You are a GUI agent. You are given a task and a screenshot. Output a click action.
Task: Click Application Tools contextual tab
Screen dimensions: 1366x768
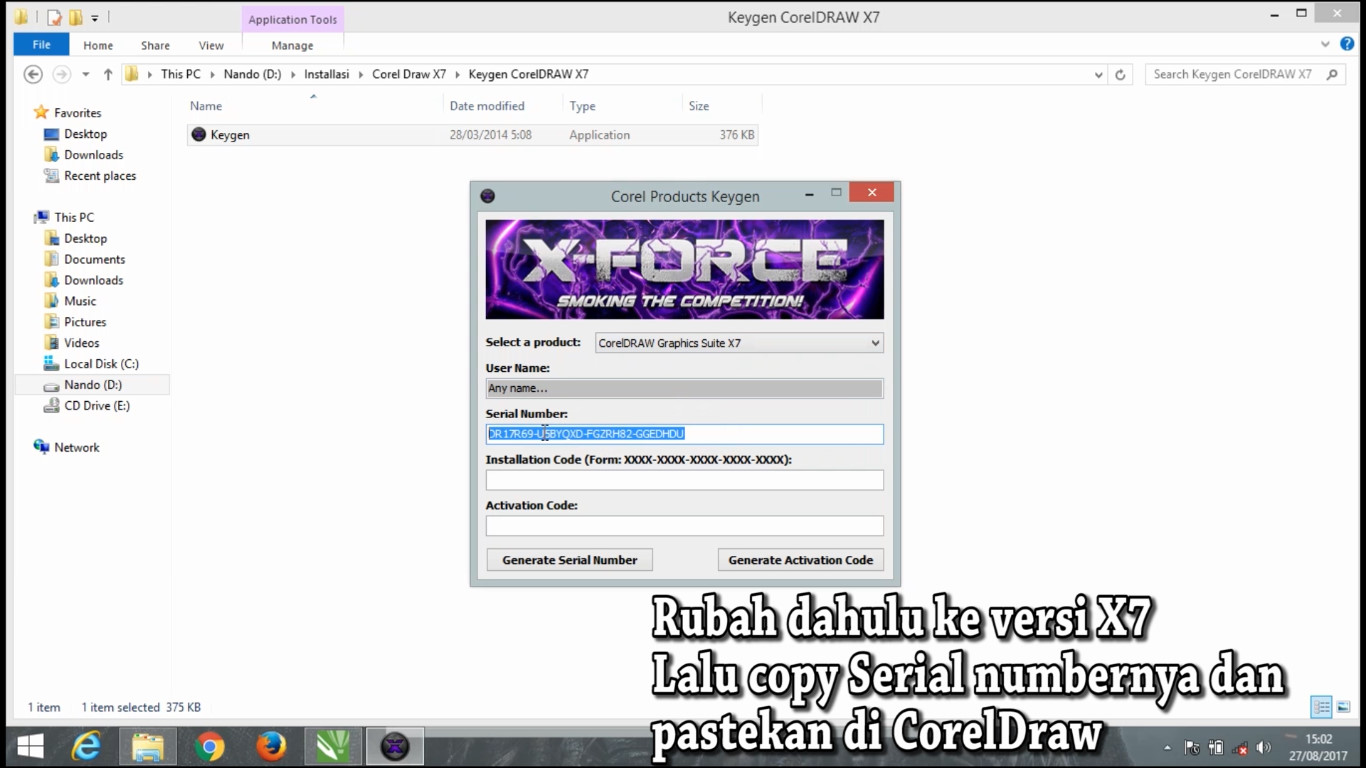coord(293,19)
